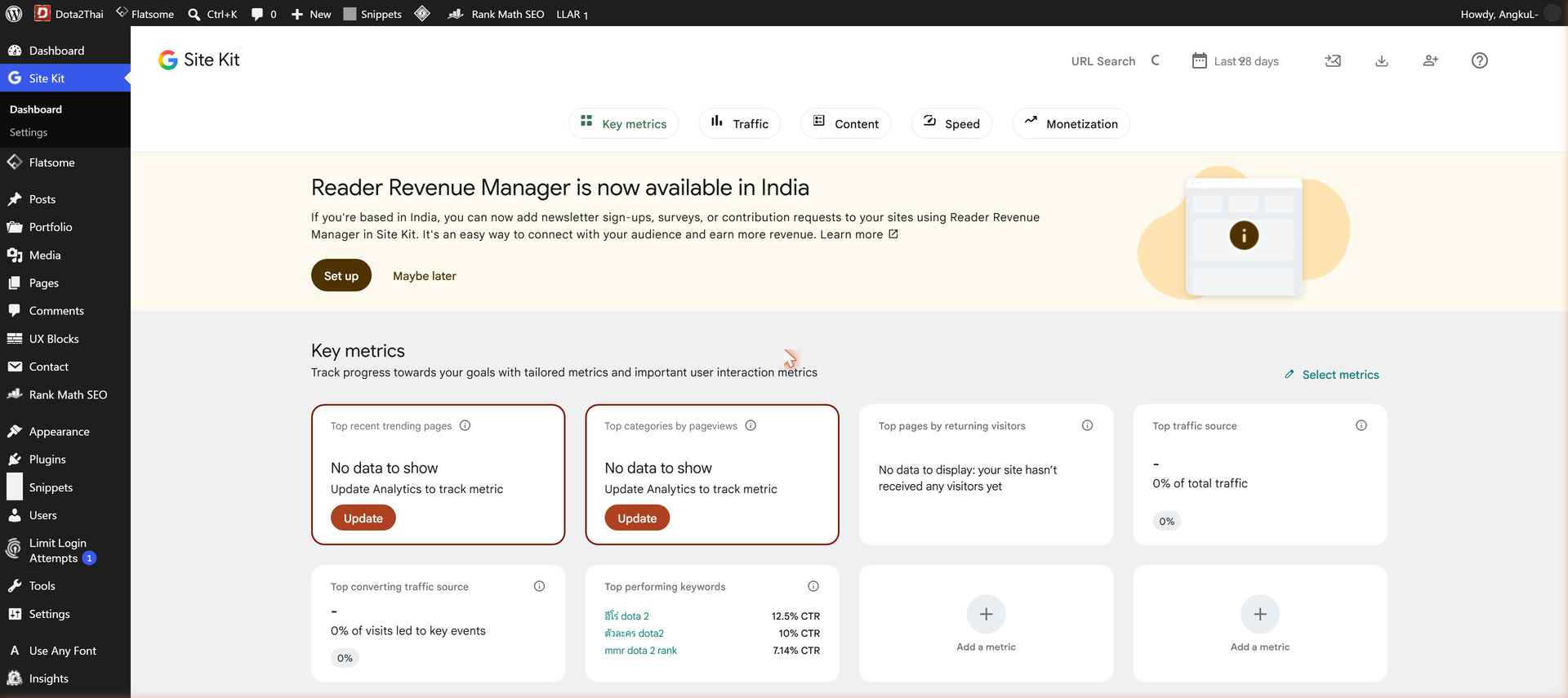Image resolution: width=1568 pixels, height=698 pixels.
Task: Click Select metrics link
Action: (1332, 375)
